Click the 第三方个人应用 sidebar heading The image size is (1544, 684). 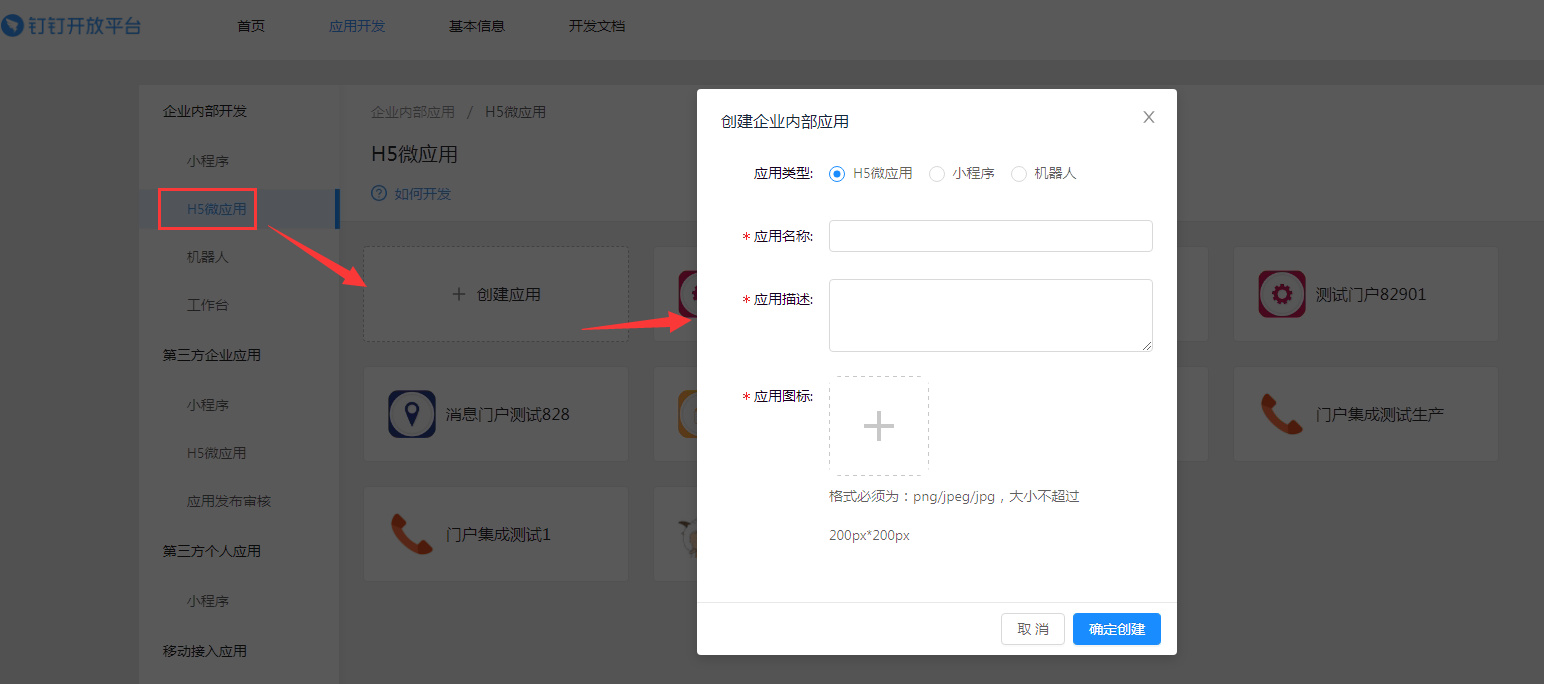(212, 551)
